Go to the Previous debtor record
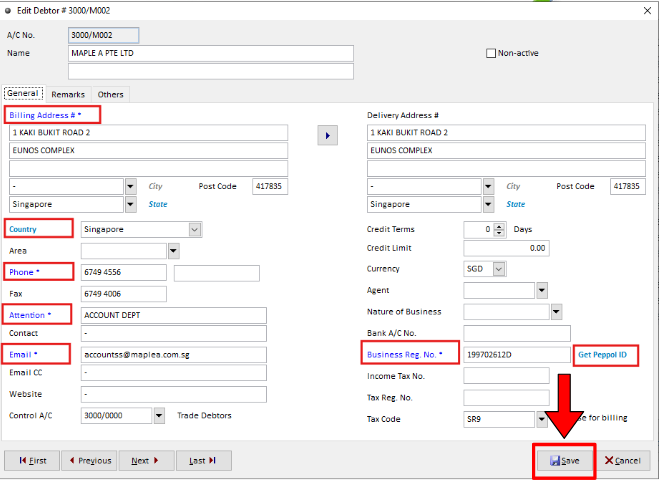Viewport: 659px width, 481px height. point(90,461)
